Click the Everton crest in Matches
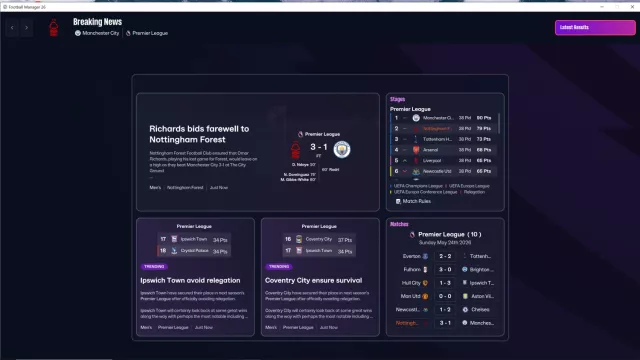The image size is (640, 360). 425,256
